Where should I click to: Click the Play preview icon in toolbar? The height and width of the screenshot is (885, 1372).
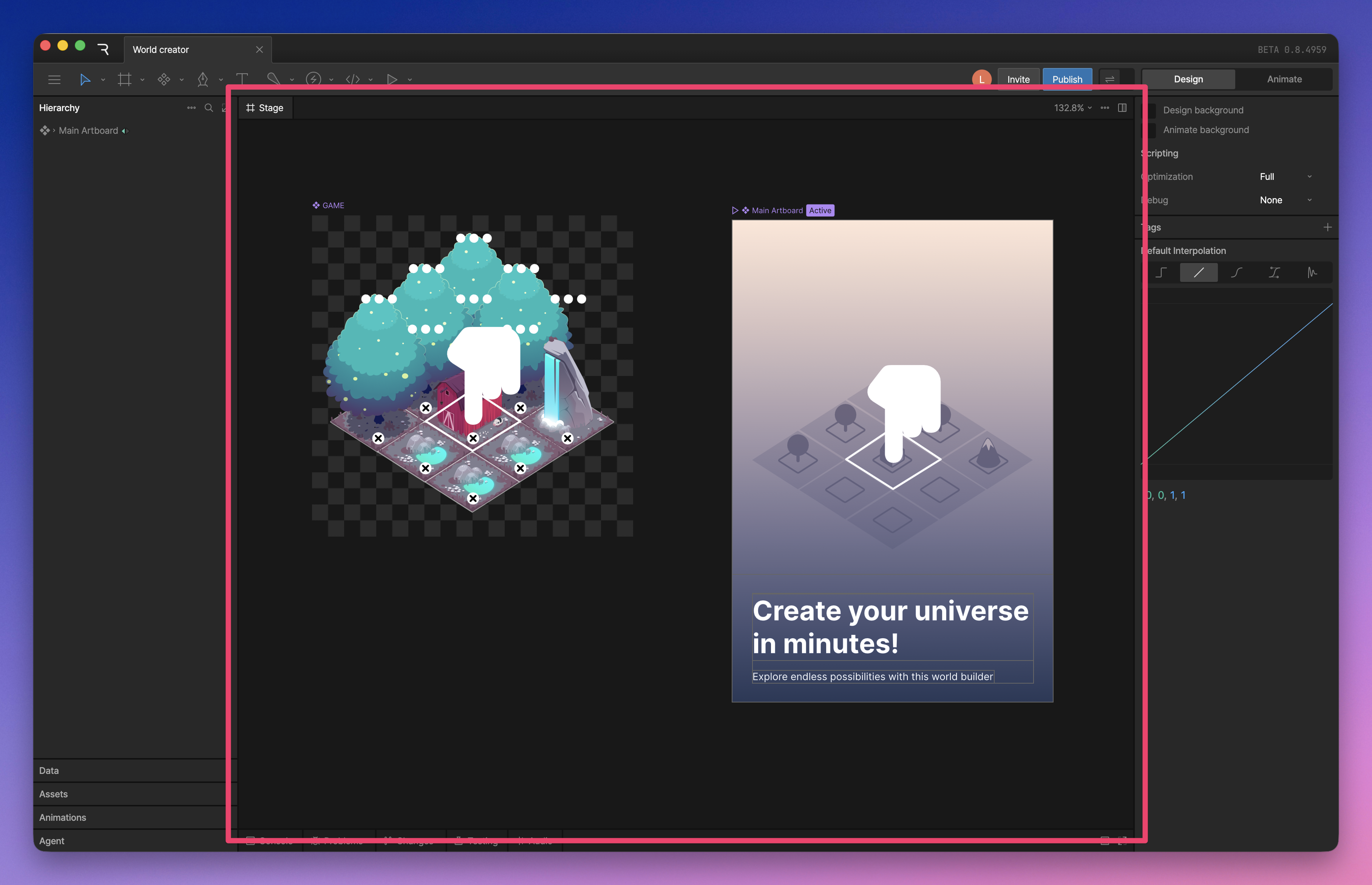[x=392, y=79]
